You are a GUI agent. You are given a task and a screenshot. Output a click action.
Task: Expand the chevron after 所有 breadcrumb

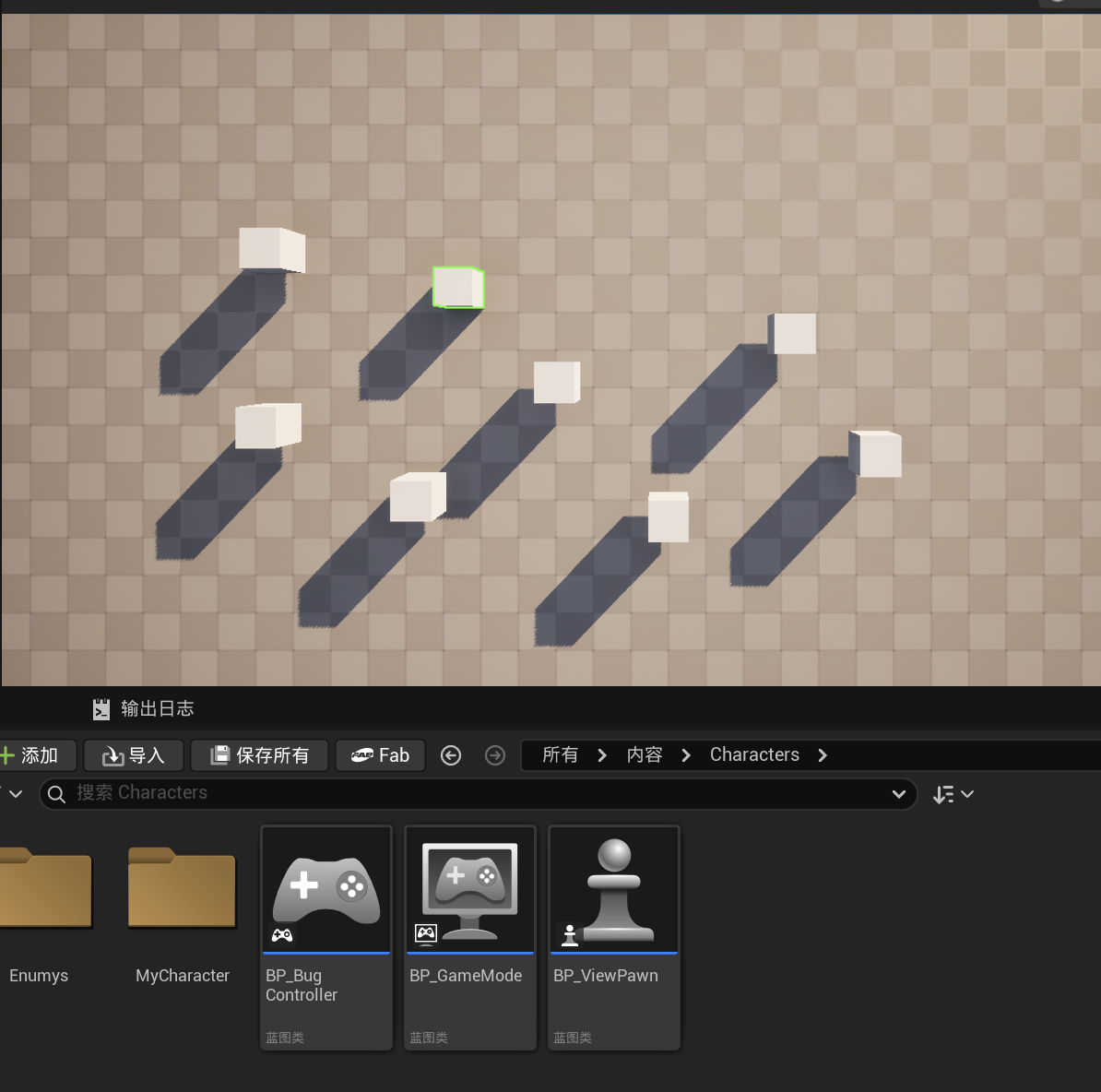[602, 755]
